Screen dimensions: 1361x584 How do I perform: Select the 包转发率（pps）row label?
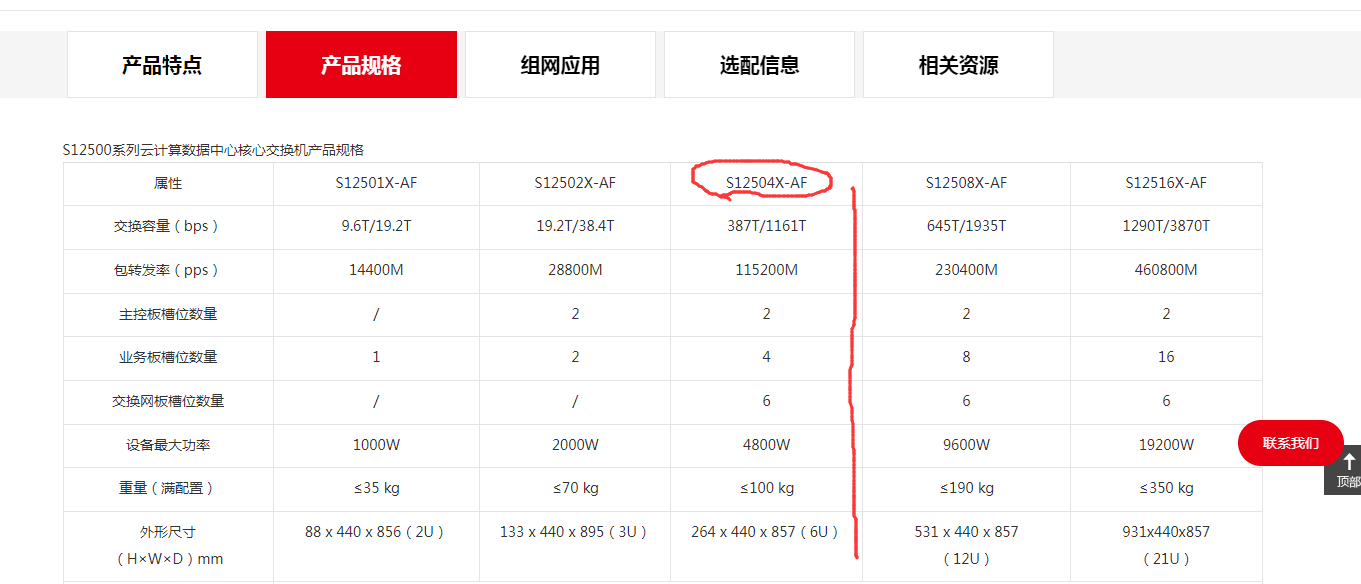pos(166,270)
